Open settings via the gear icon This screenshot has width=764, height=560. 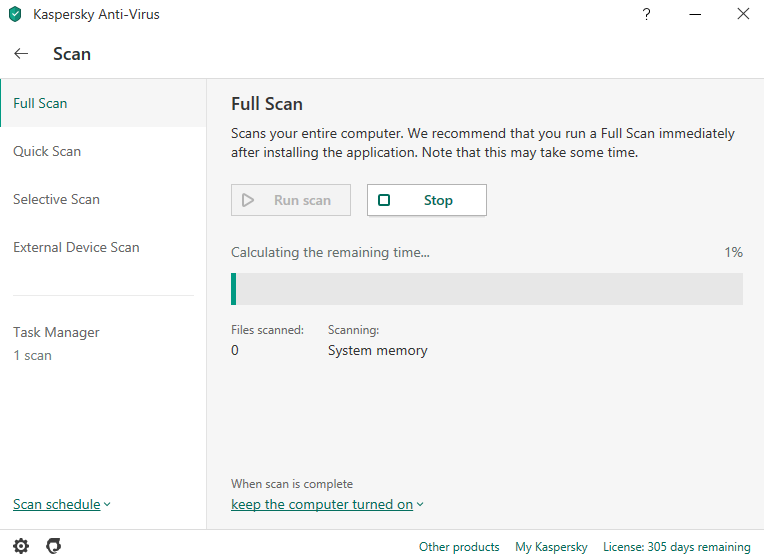coord(21,546)
